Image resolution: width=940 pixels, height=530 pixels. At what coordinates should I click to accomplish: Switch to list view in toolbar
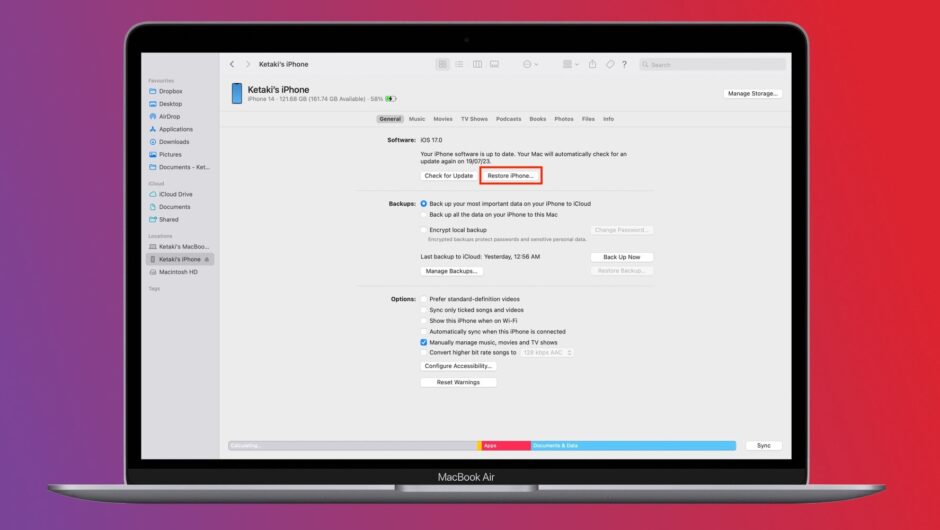[x=459, y=64]
